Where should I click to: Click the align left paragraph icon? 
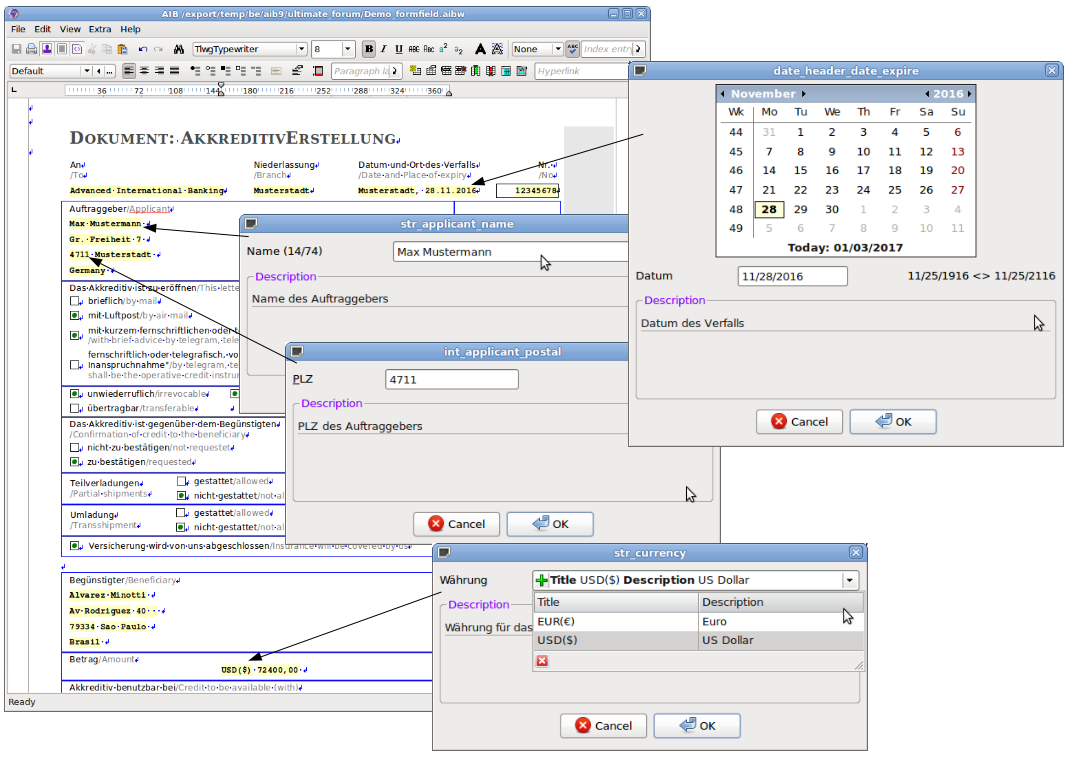[129, 71]
